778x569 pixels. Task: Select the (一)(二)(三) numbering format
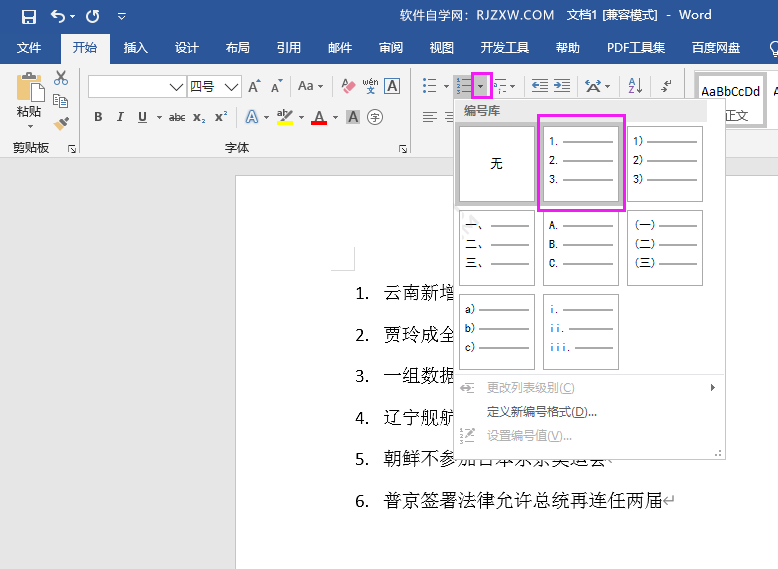(665, 248)
